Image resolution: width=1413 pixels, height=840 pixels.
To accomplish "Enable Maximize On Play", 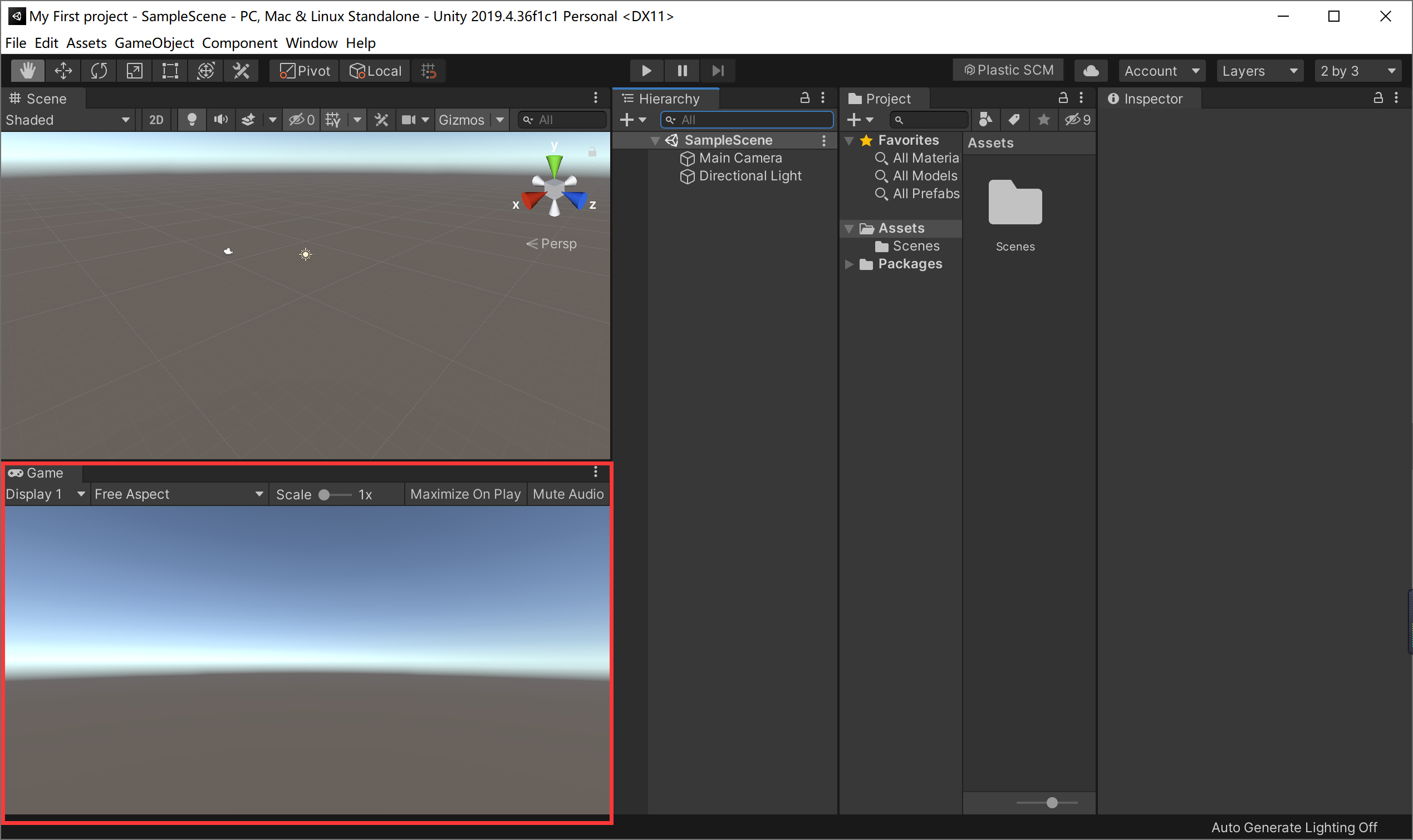I will pos(465,494).
